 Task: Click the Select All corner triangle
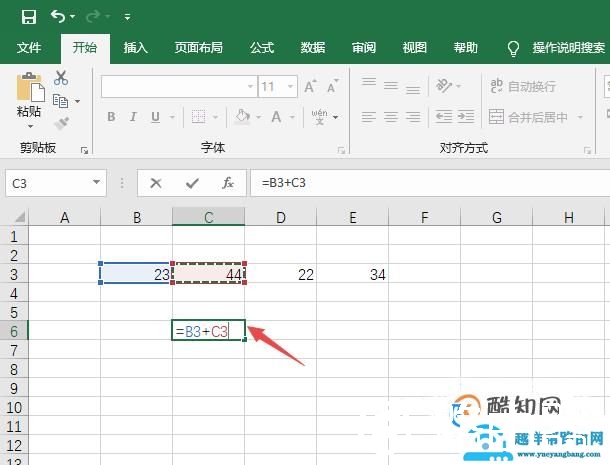(19, 217)
